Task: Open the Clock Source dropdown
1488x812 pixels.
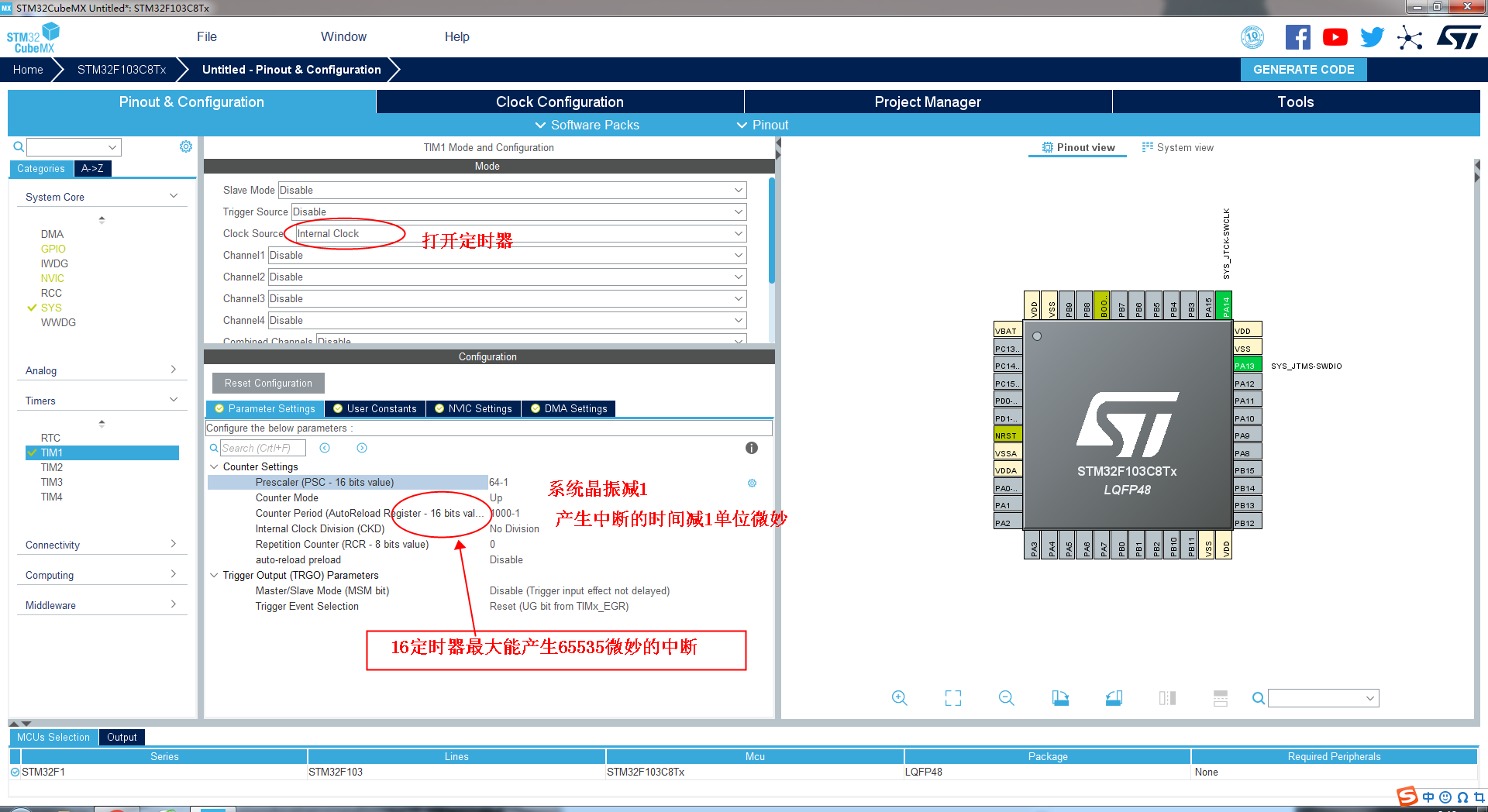Action: click(x=521, y=233)
